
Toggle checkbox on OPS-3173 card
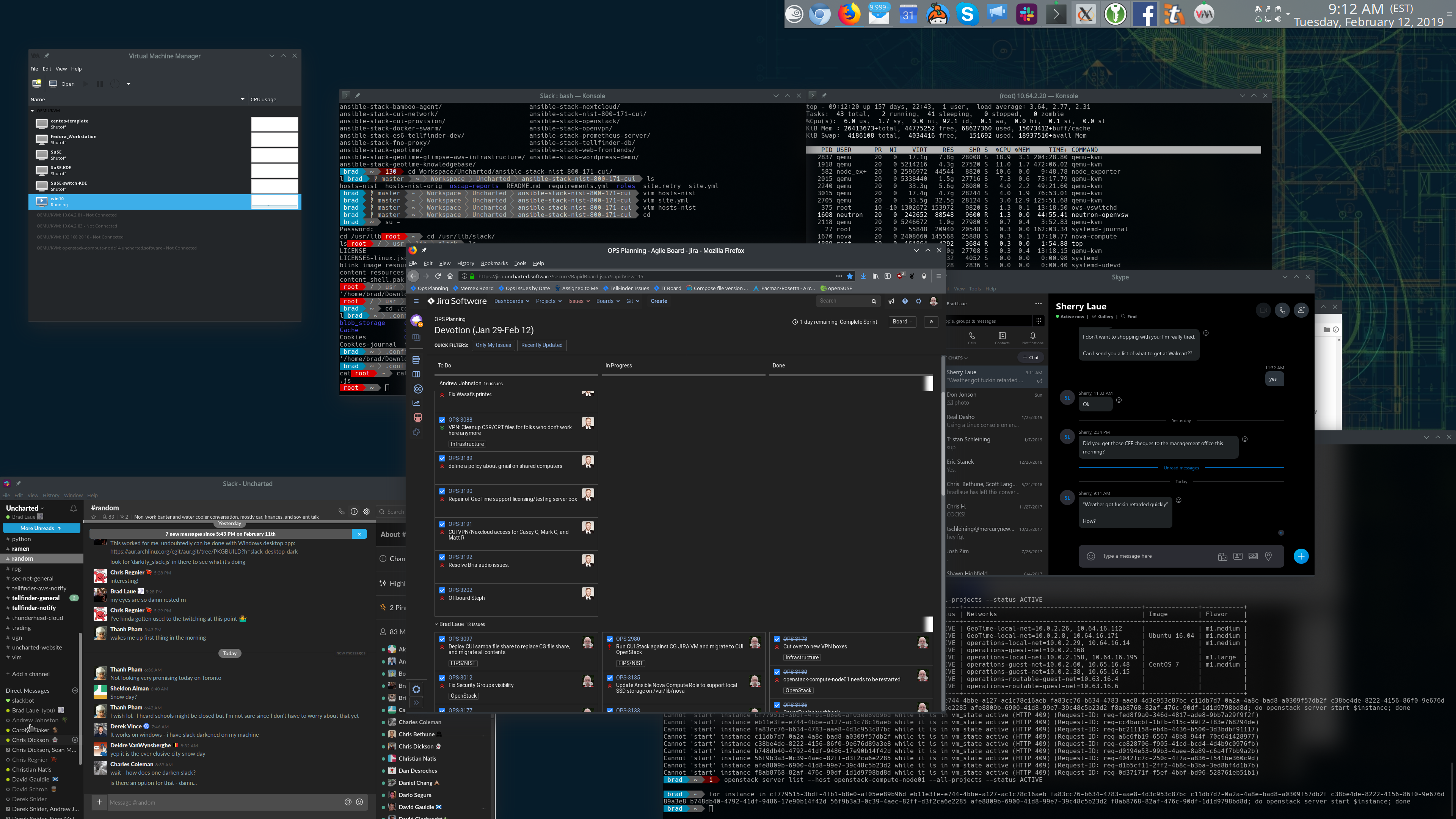[x=777, y=639]
